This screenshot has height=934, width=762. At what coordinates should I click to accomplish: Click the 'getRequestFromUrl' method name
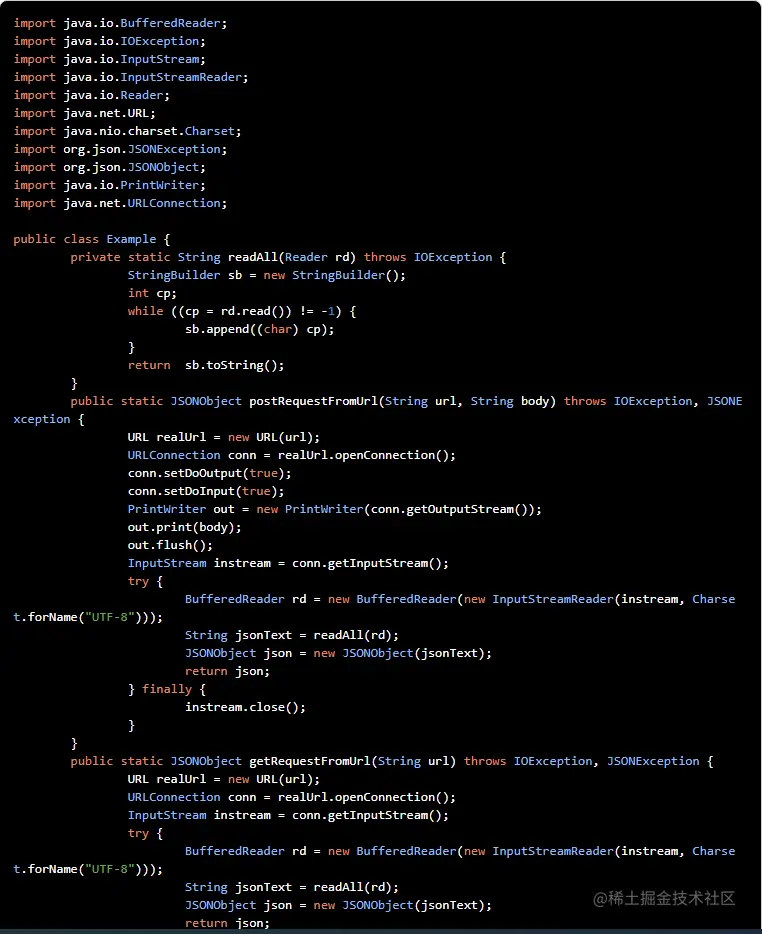pos(310,761)
